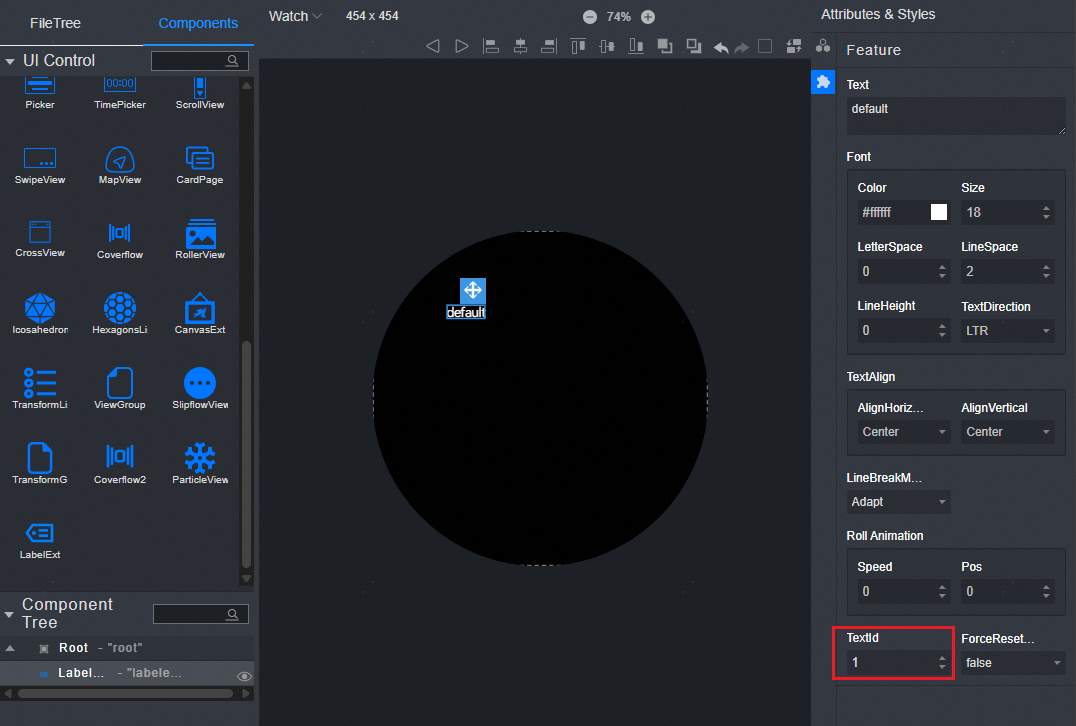The image size is (1076, 726).
Task: Open the Watch device selector
Action: [x=295, y=16]
